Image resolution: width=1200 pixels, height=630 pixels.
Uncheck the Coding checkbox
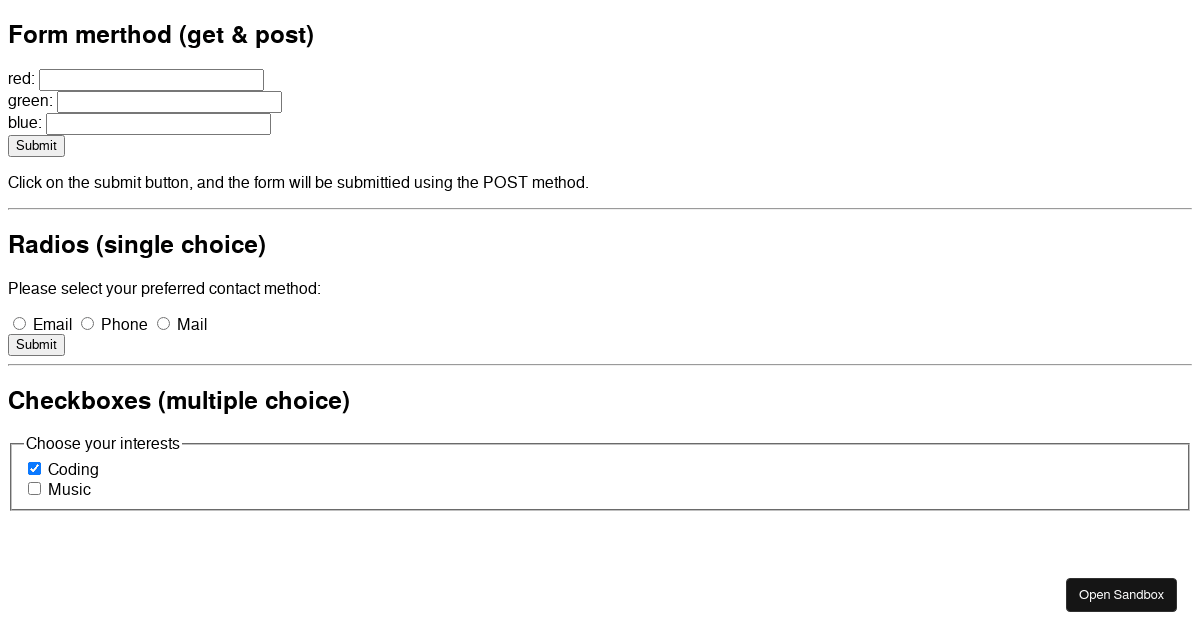click(34, 468)
